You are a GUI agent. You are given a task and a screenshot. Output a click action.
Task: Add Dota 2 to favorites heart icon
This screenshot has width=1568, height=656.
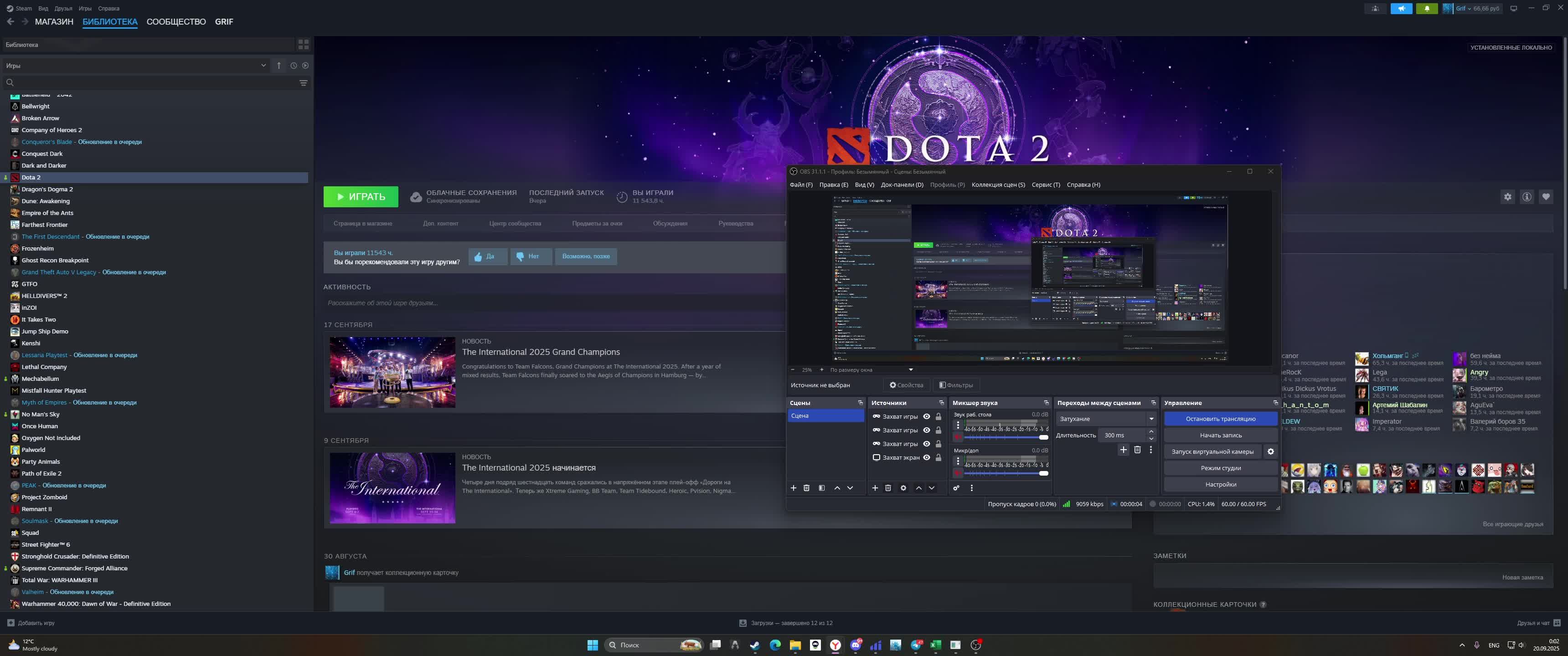[x=1546, y=196]
